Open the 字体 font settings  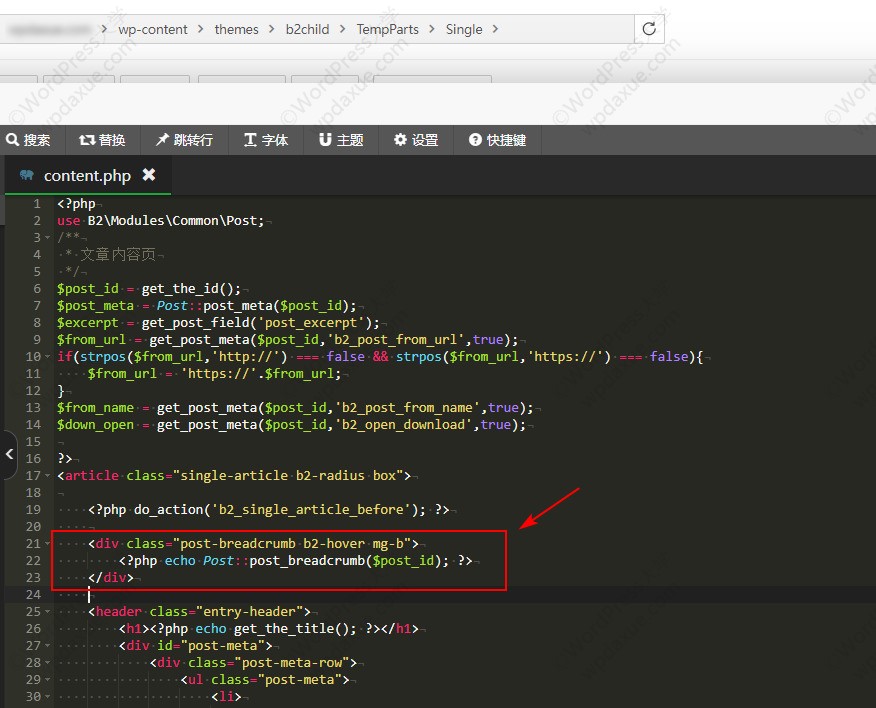(266, 140)
